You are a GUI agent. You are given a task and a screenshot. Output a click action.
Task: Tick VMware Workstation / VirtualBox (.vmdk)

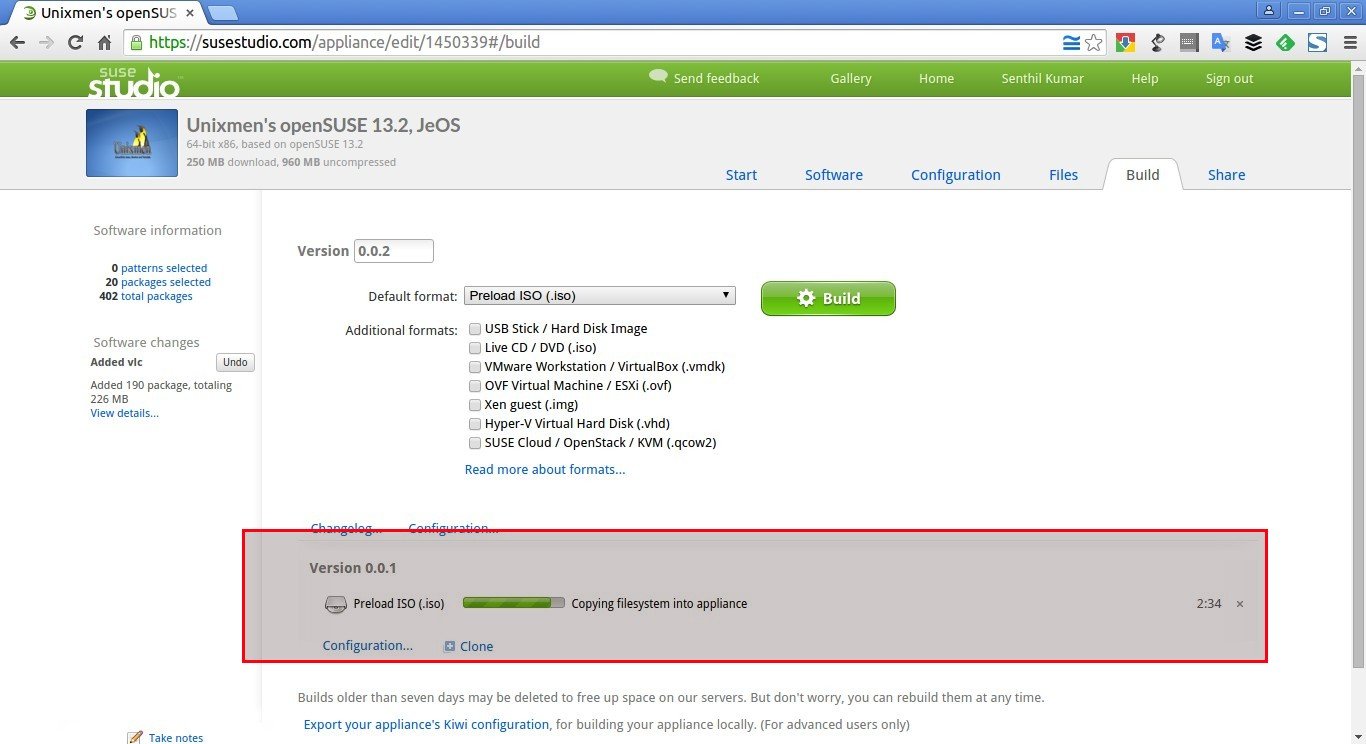point(475,367)
